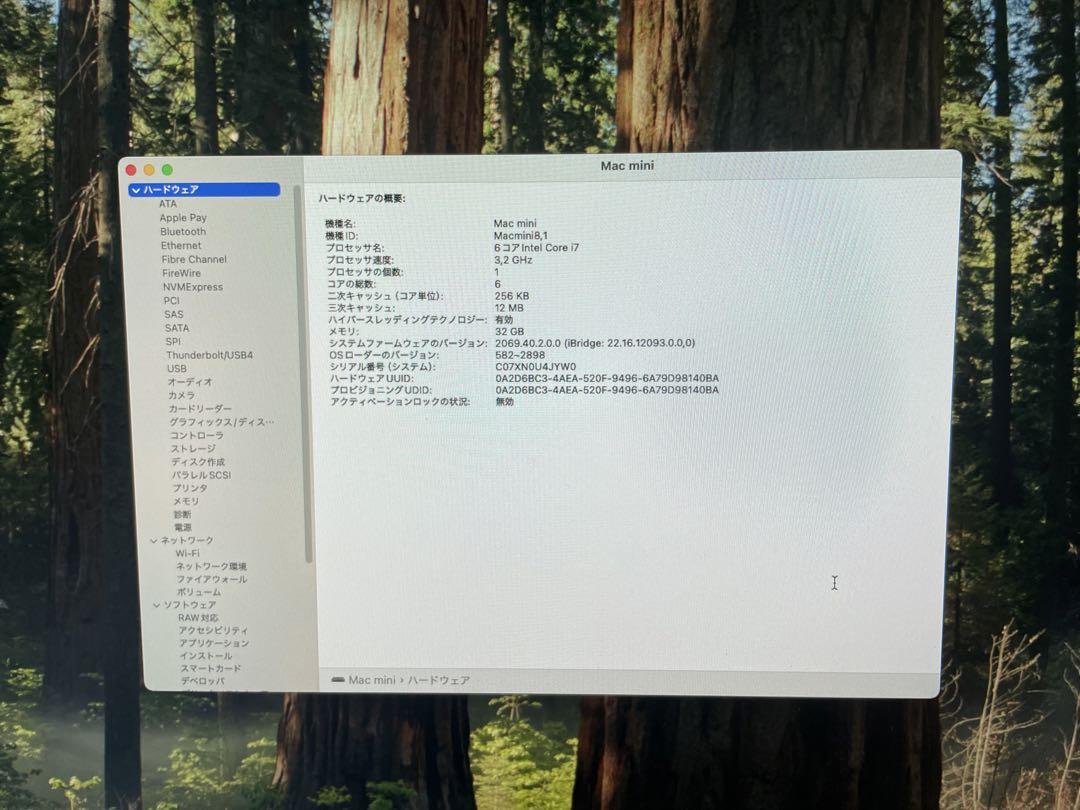Open the Ethernet hardware entry

click(181, 245)
